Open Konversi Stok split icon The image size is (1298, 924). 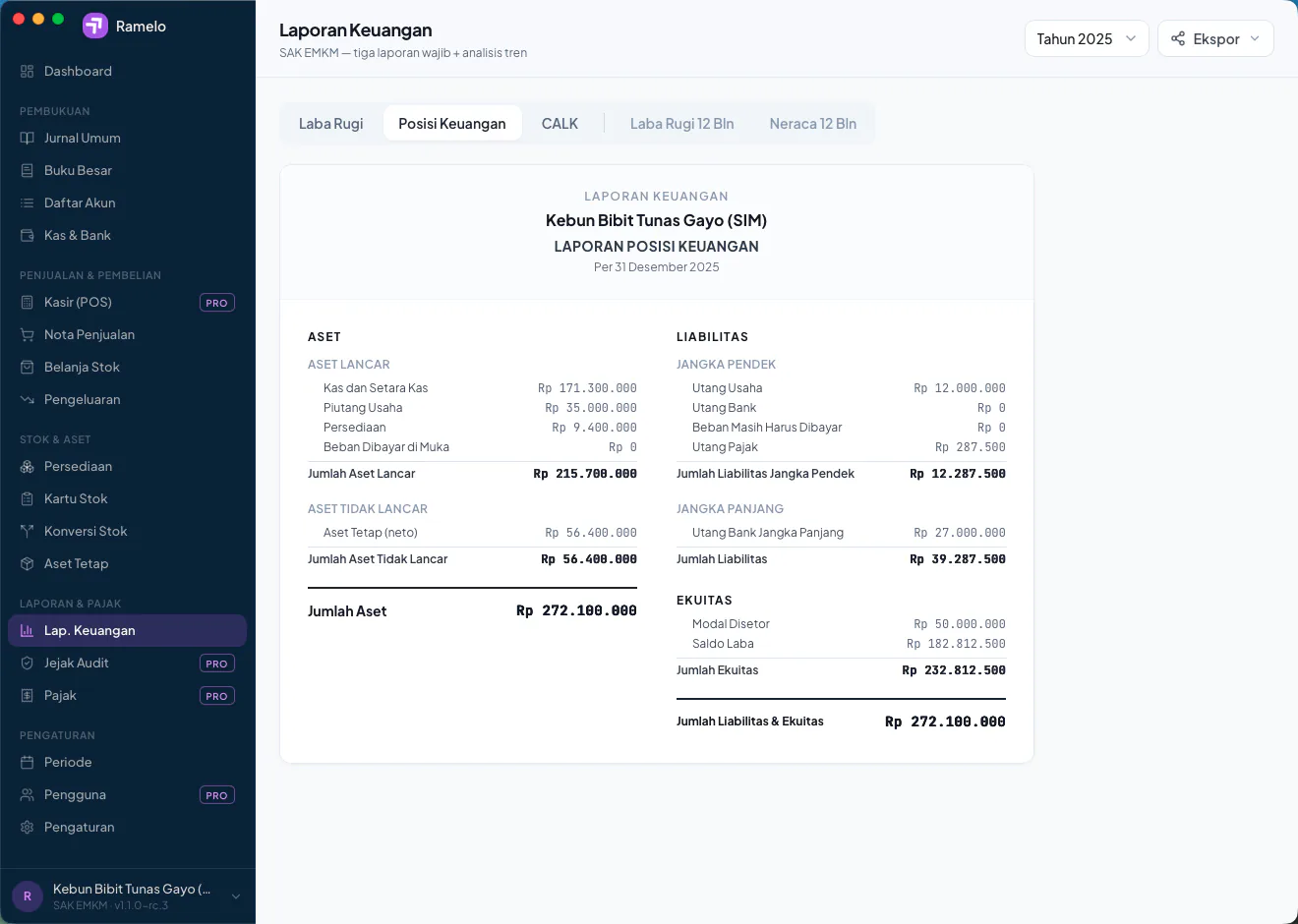coord(27,532)
